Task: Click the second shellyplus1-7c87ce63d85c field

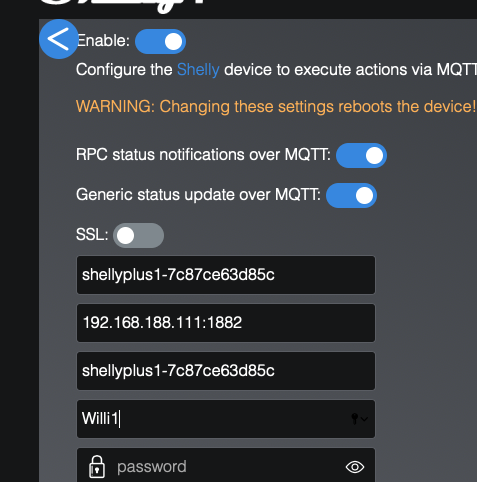Action: pyautogui.click(x=226, y=371)
